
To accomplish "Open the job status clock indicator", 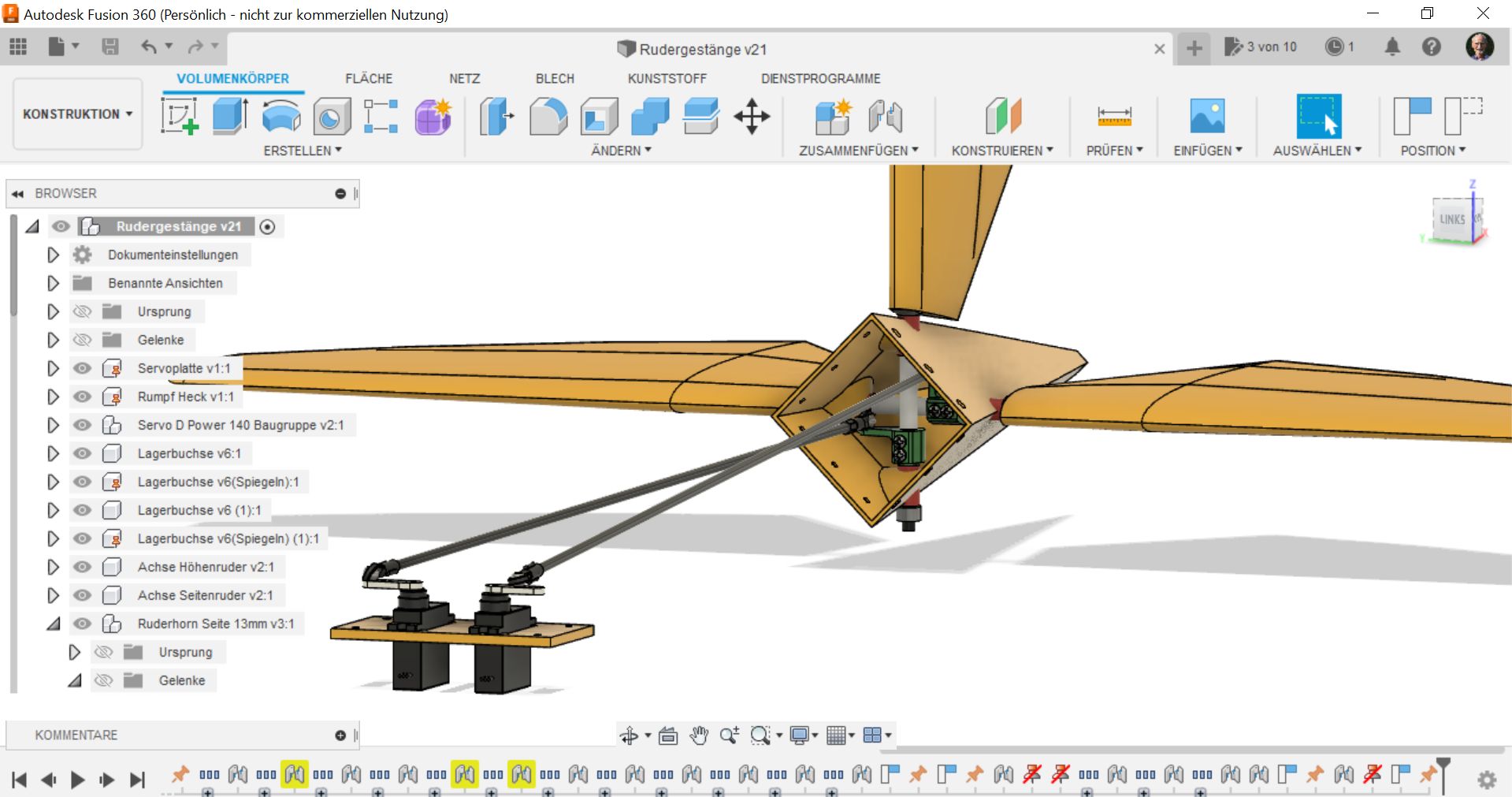I will (1340, 47).
